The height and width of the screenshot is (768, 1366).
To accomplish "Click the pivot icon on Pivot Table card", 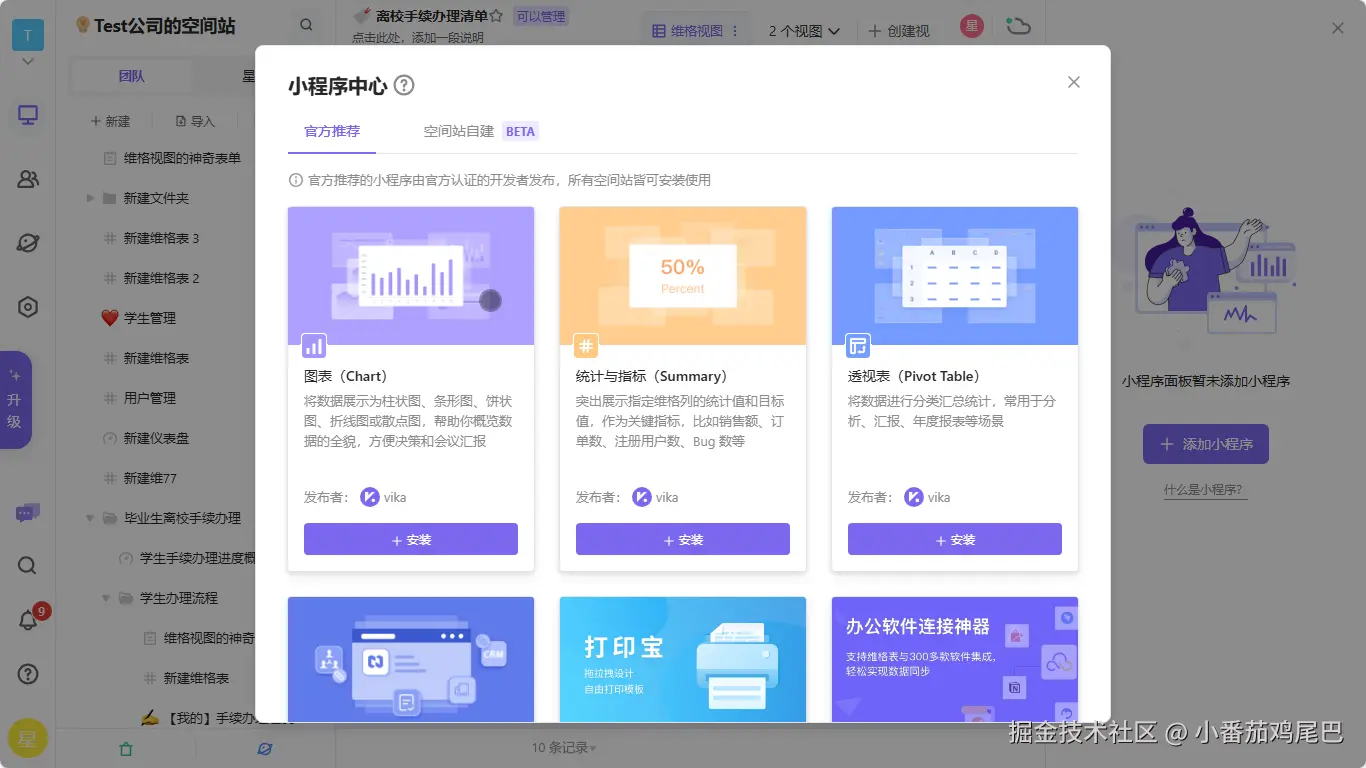I will 858,346.
